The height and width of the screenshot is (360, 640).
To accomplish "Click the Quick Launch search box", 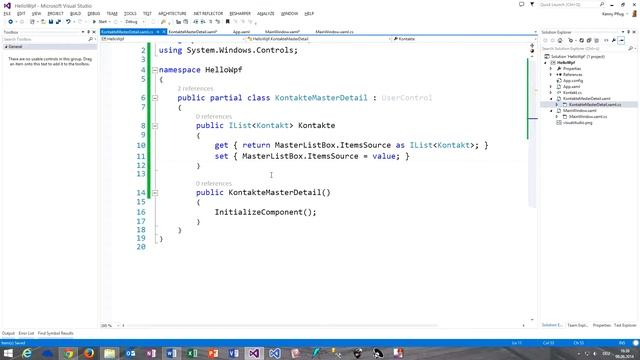I will [x=571, y=4].
